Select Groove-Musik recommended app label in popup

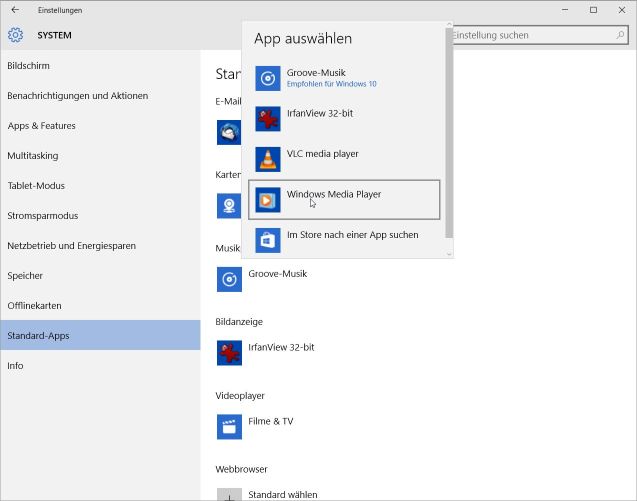316,73
